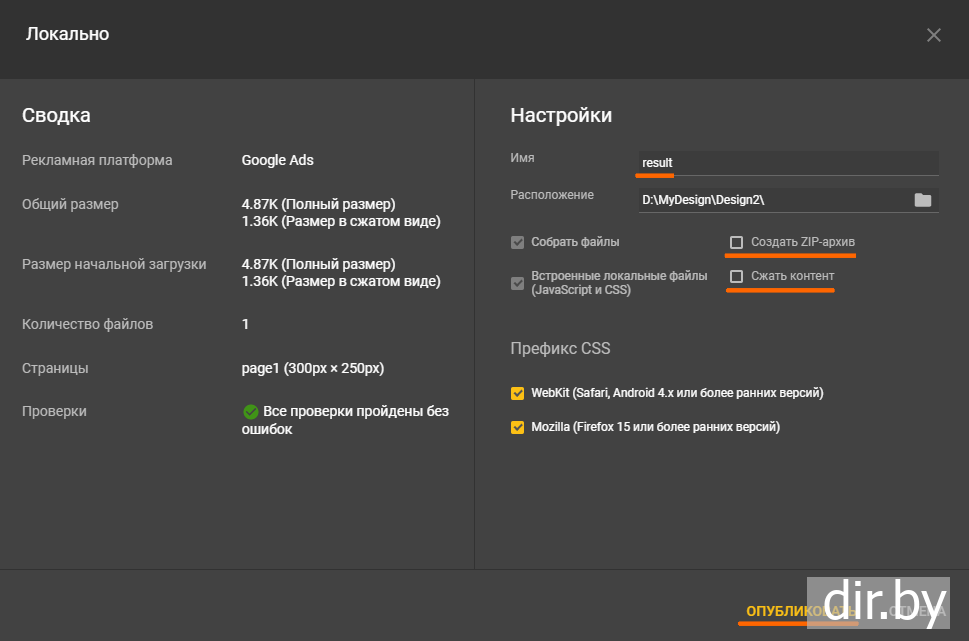The image size is (969, 641).
Task: Click the green checkmark status icon
Action: tap(250, 412)
